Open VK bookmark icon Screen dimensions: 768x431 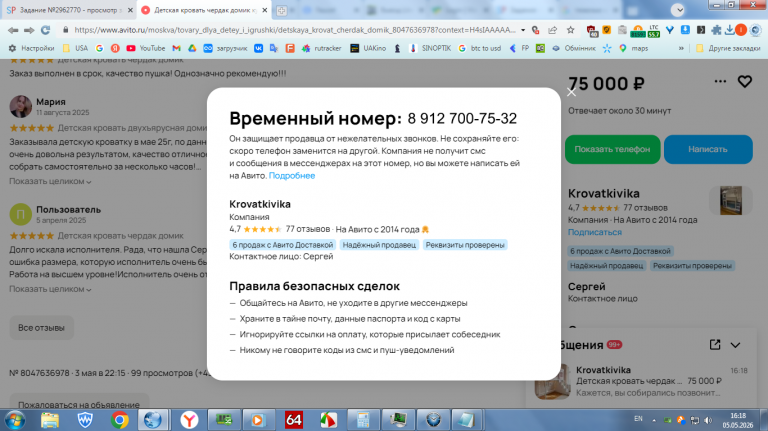click(x=259, y=48)
